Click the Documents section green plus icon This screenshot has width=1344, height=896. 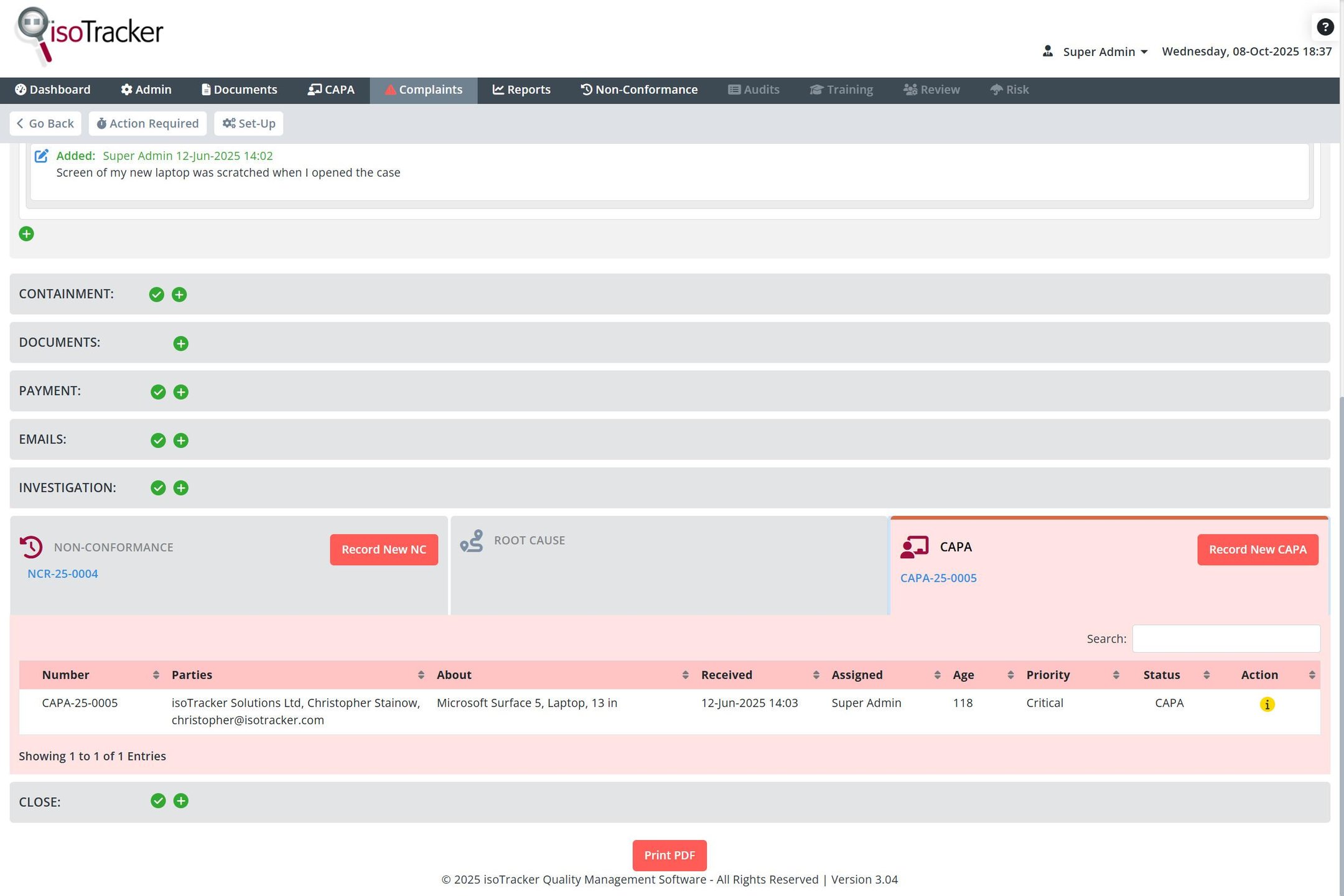tap(180, 343)
